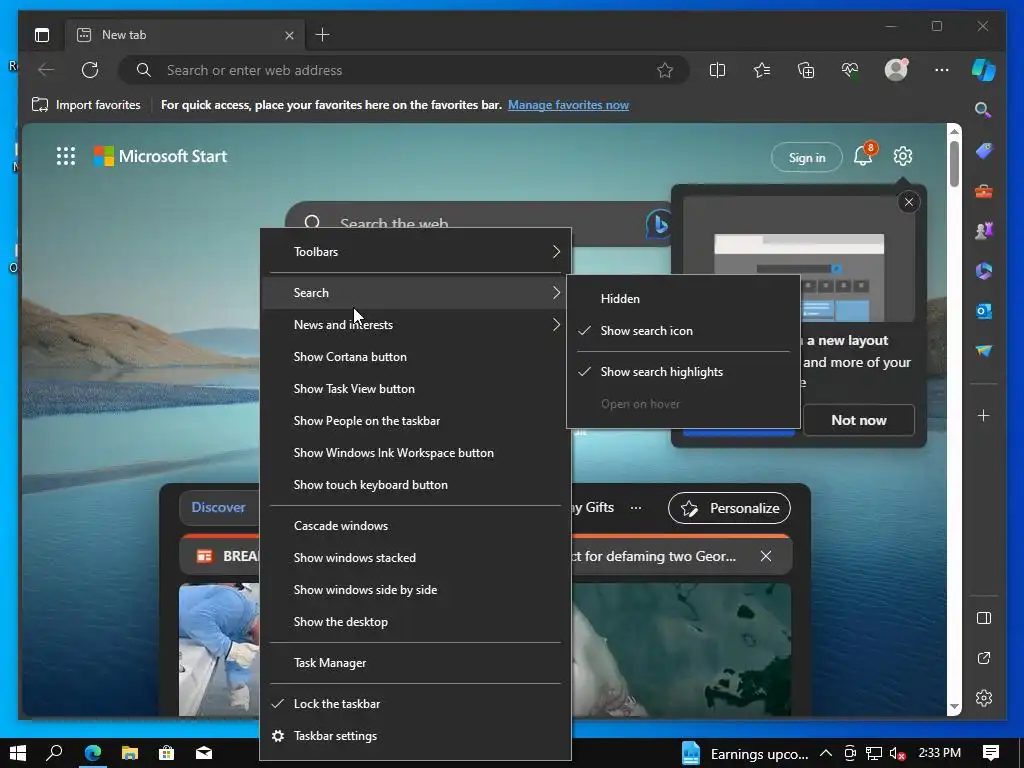
Task: Toggle Lock the taskbar
Action: 415,703
